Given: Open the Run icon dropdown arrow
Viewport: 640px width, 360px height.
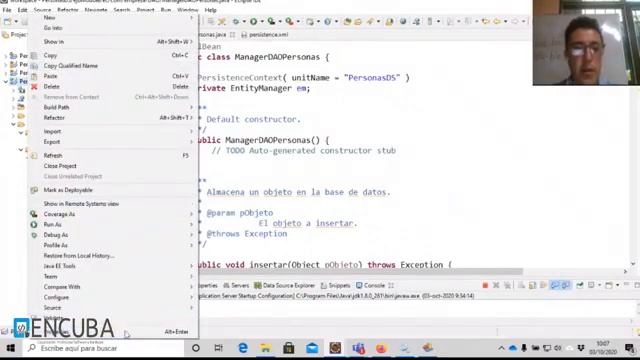Looking at the screenshot, I should (262, 21).
